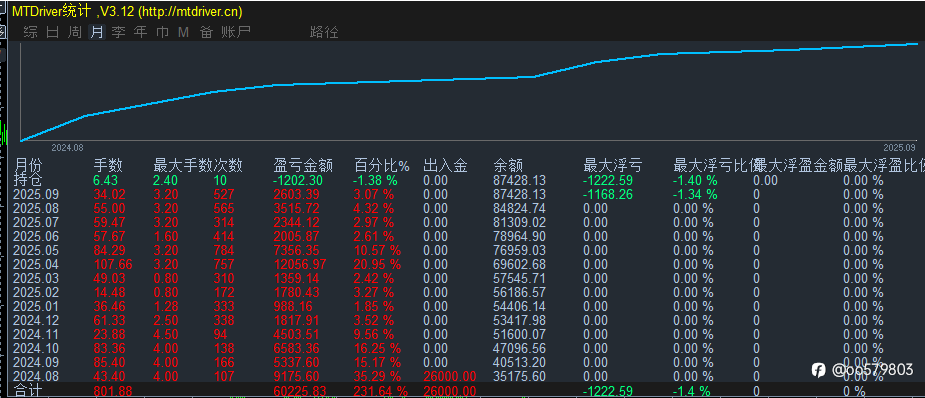Click the floating loss value -1168.26
925x398 pixels.
tap(608, 195)
